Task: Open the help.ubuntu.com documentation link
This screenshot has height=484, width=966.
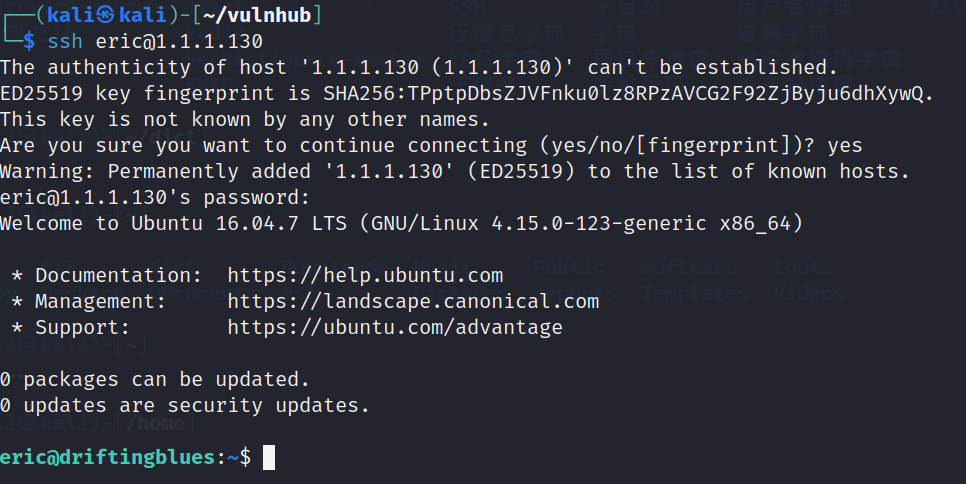Action: coord(365,275)
